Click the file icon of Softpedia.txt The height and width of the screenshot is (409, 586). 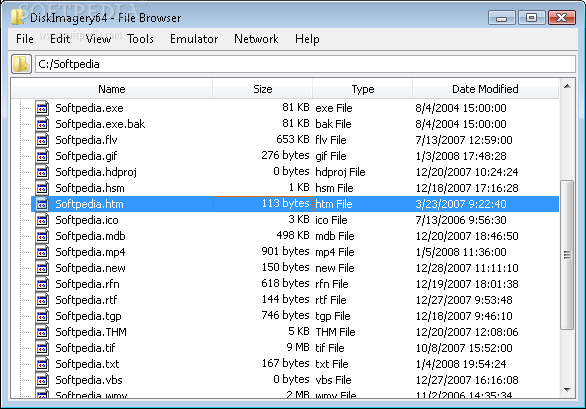click(42, 364)
